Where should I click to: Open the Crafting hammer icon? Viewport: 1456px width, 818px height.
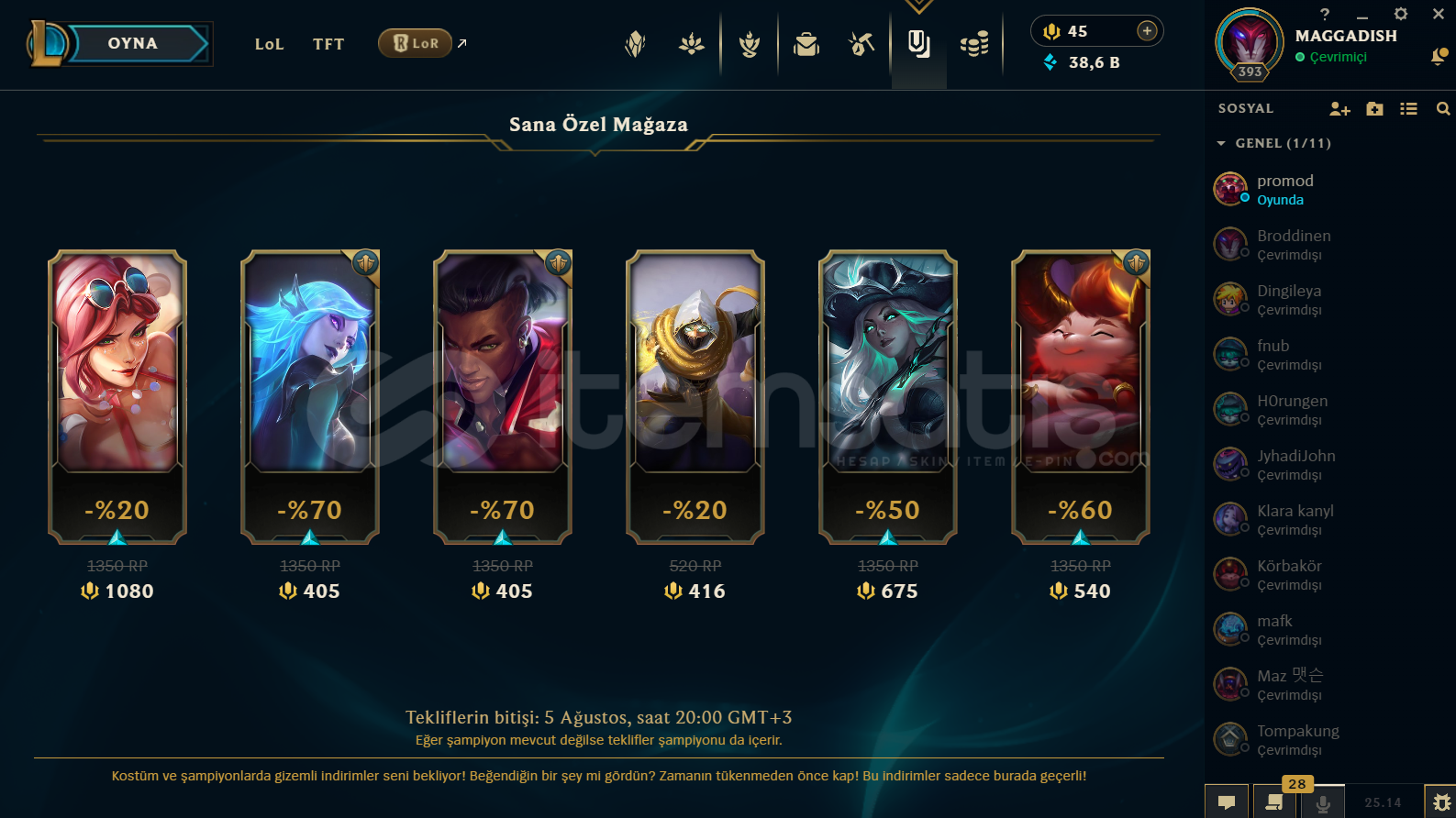861,44
